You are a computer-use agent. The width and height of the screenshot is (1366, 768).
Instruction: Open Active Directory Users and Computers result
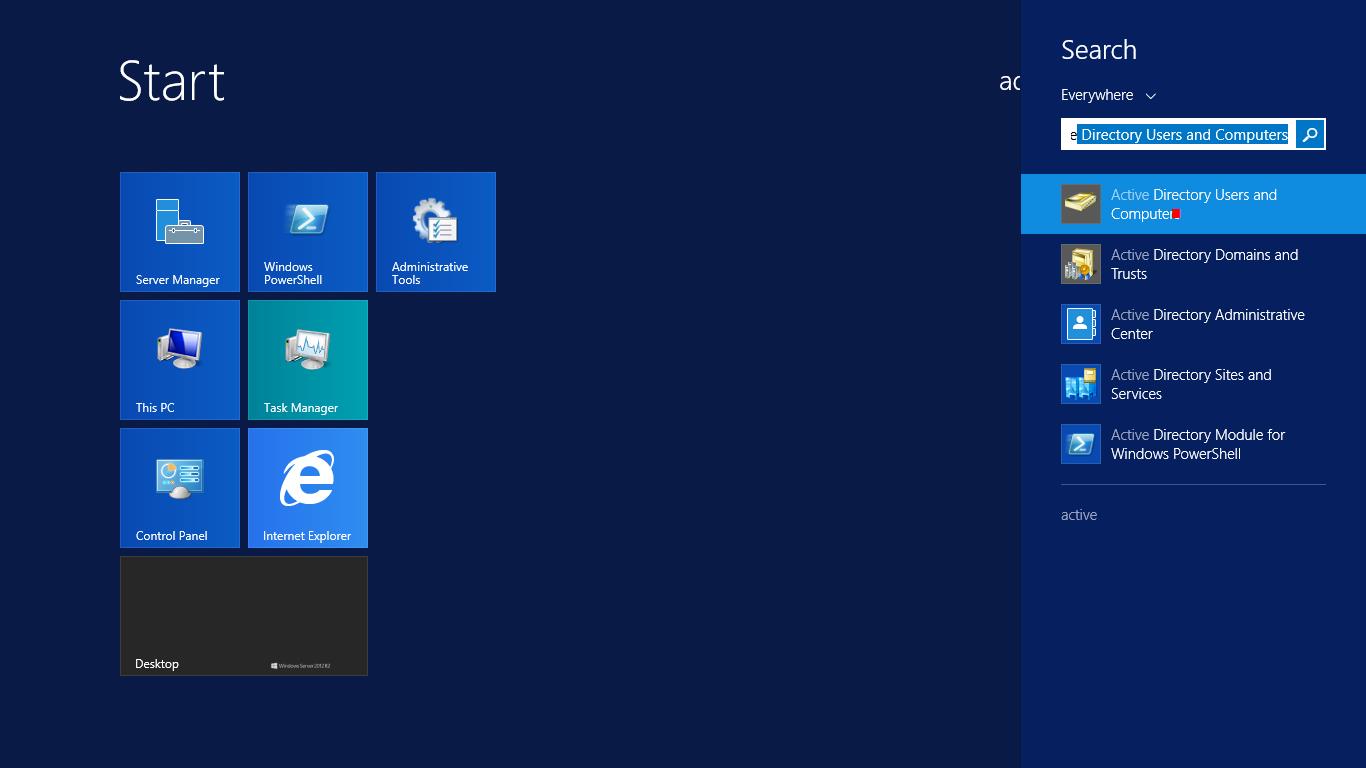pyautogui.click(x=1193, y=204)
